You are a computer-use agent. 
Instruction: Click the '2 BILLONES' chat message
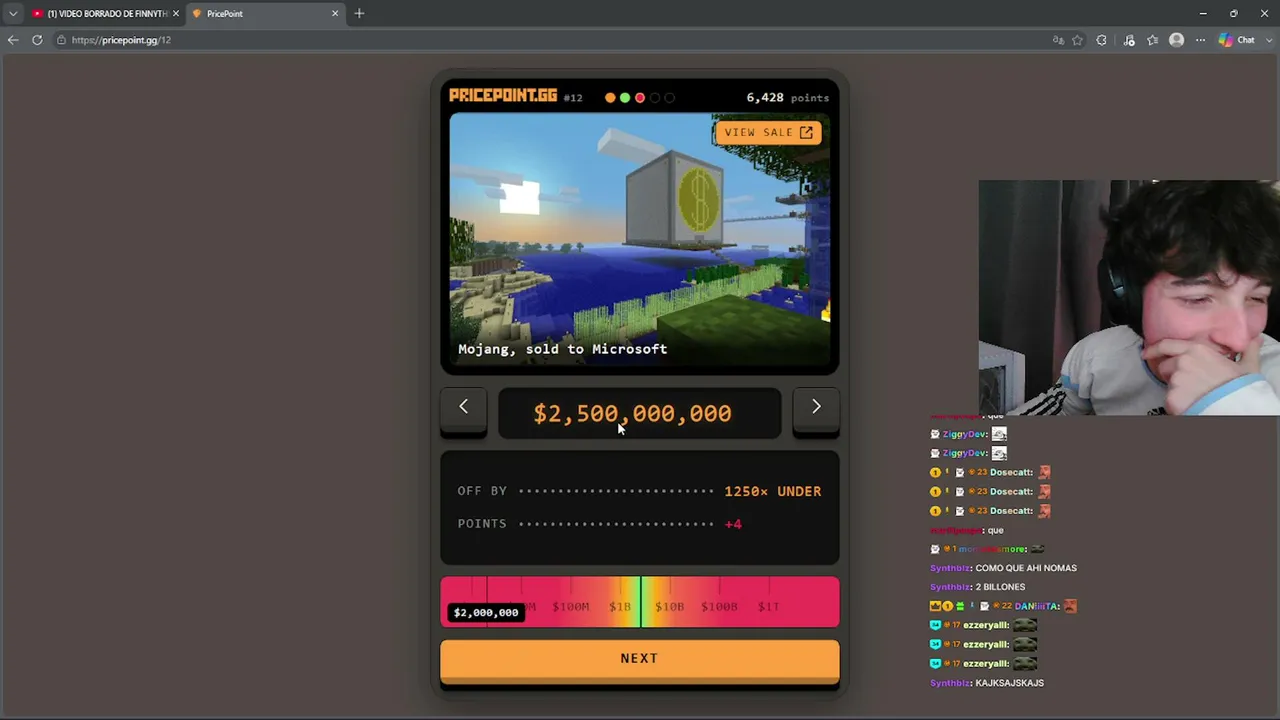tap(1000, 587)
